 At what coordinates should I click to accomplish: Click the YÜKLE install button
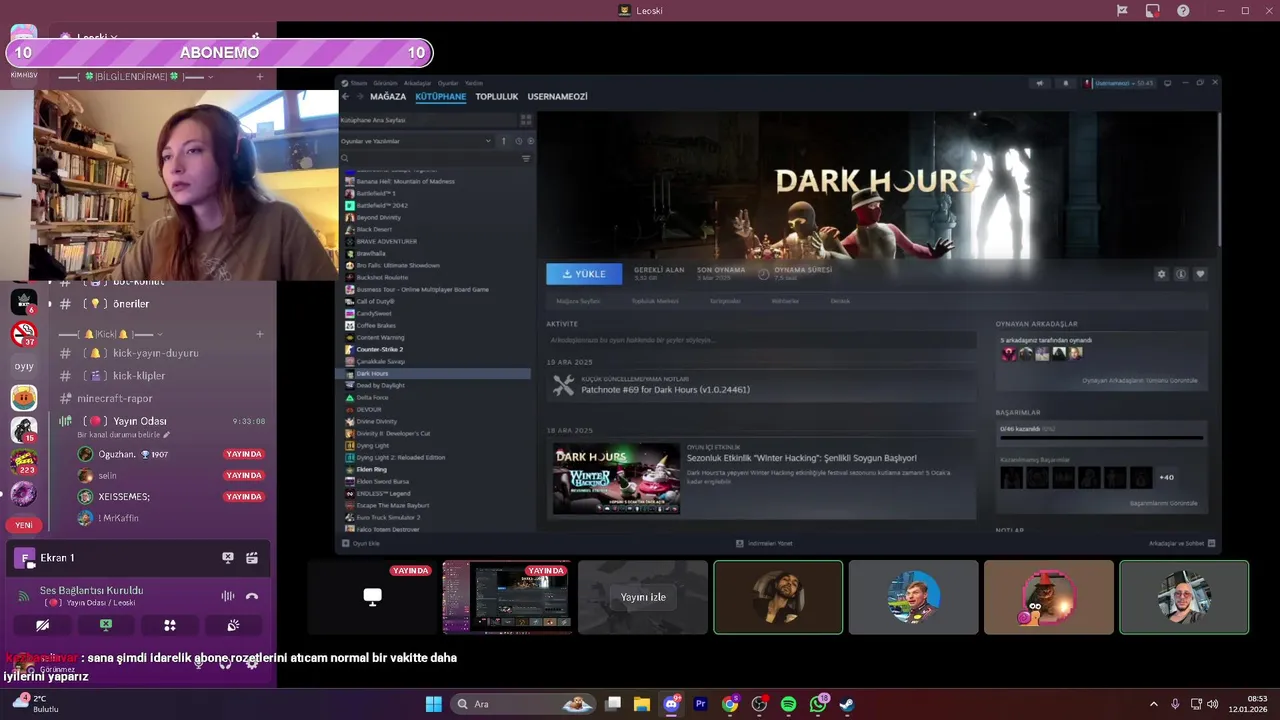pyautogui.click(x=584, y=274)
